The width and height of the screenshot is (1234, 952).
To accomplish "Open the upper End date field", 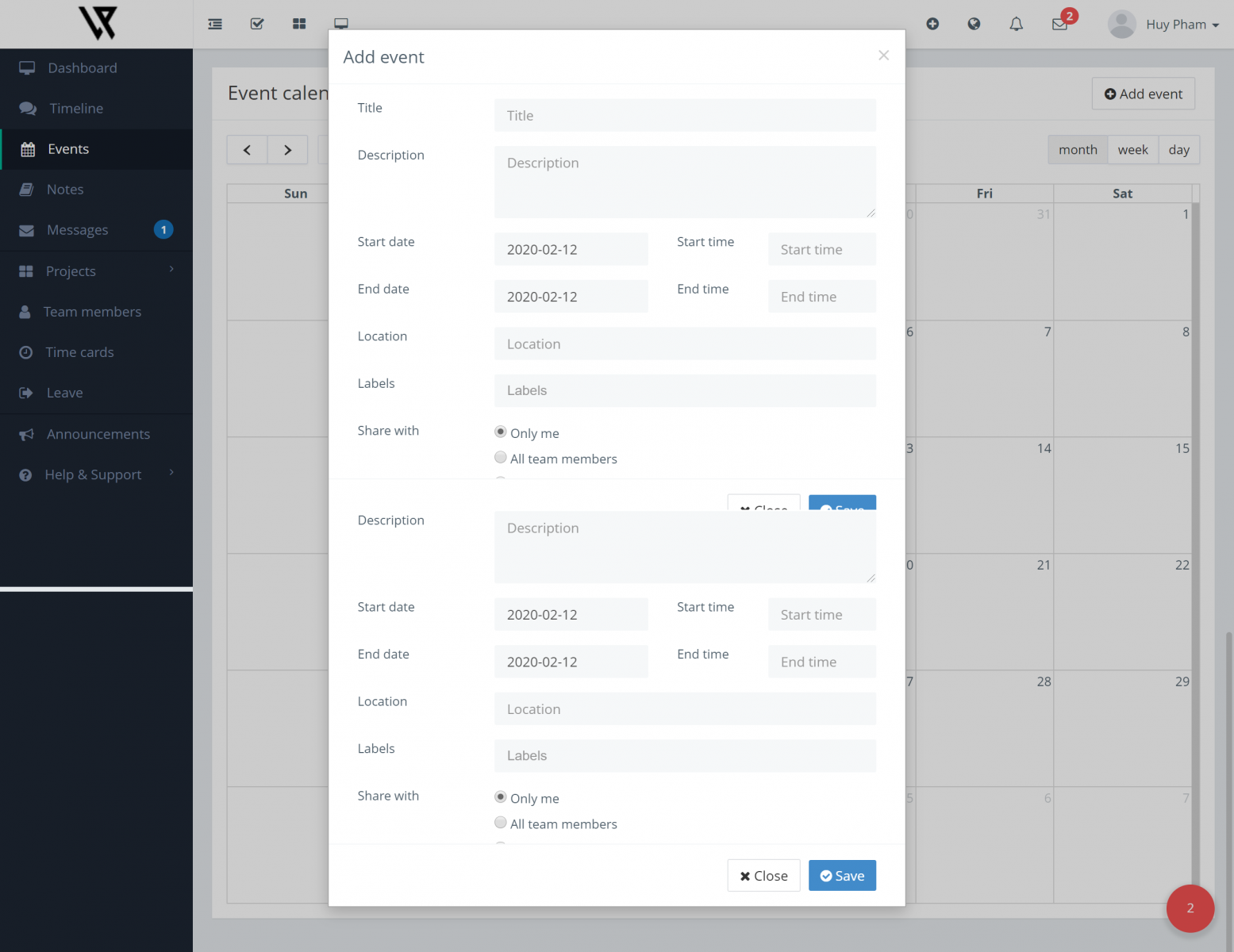I will tap(571, 297).
